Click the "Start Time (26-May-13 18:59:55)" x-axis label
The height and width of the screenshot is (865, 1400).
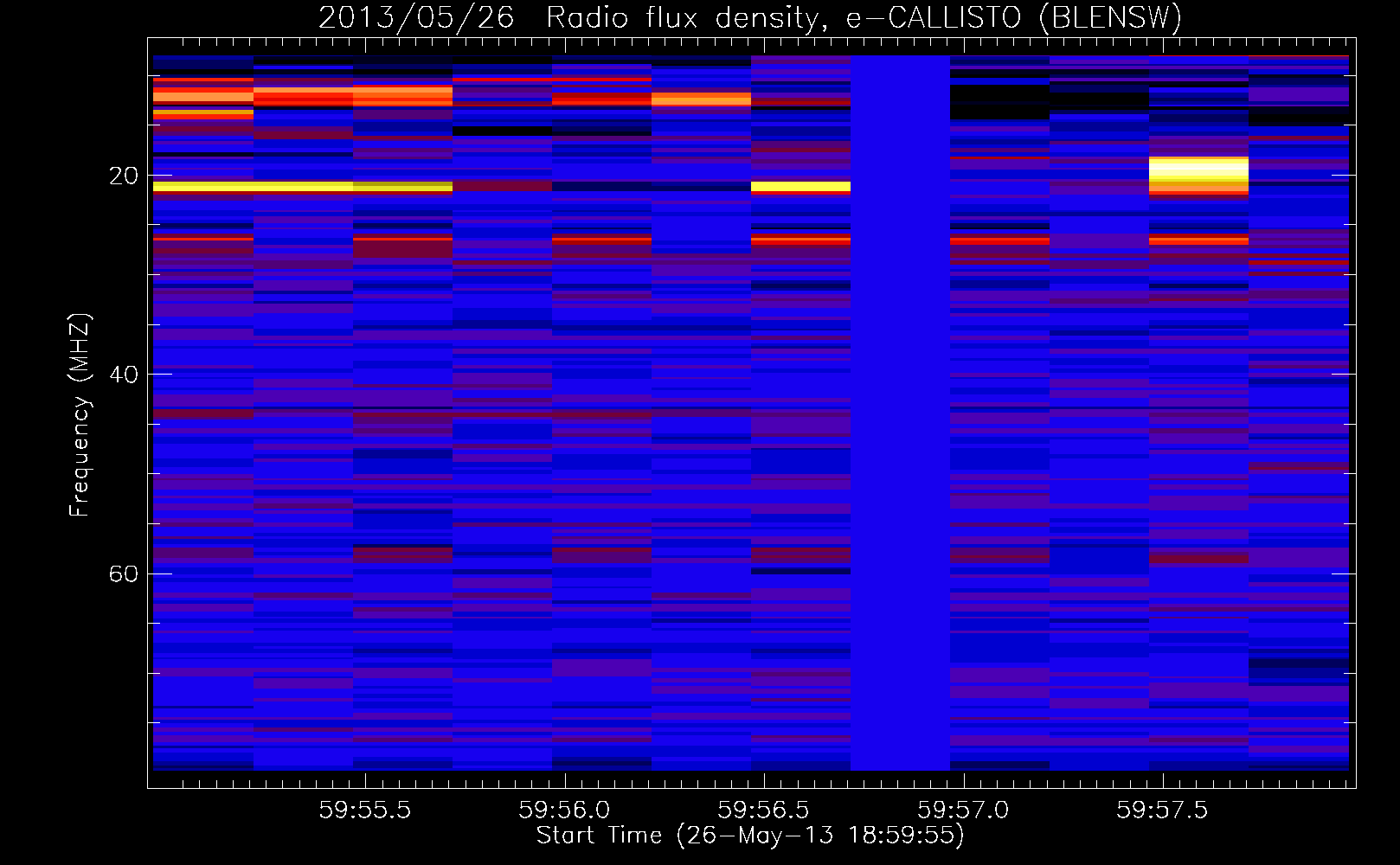click(750, 836)
